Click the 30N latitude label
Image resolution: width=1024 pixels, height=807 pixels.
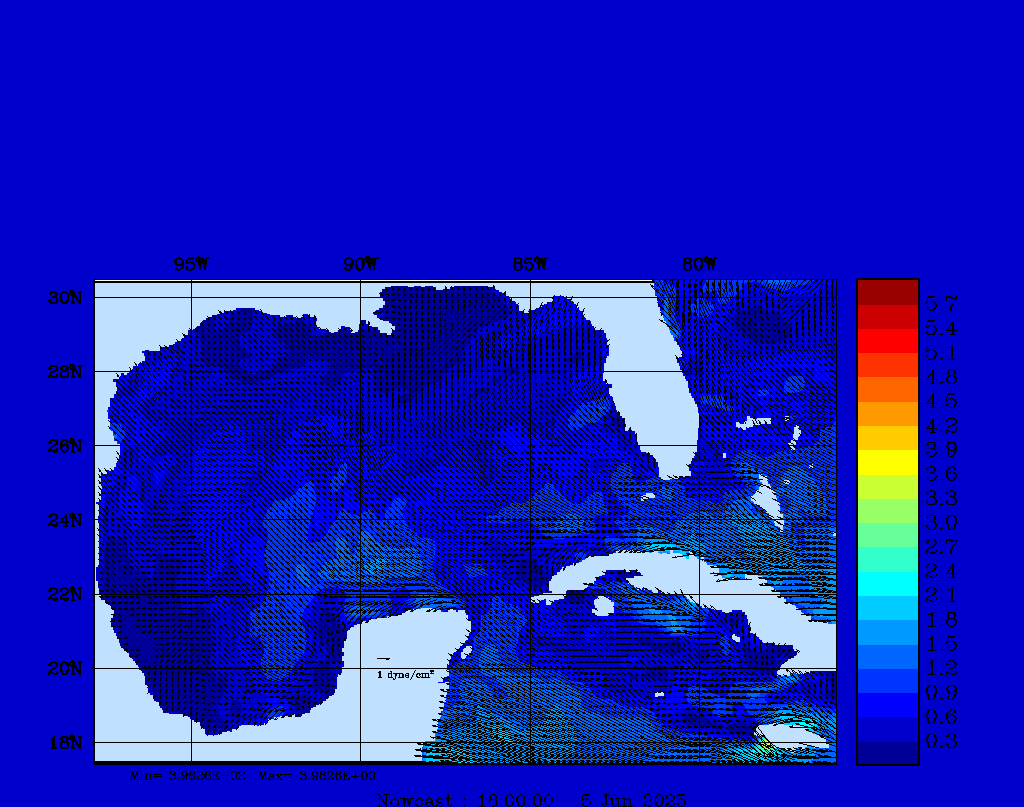coord(63,298)
